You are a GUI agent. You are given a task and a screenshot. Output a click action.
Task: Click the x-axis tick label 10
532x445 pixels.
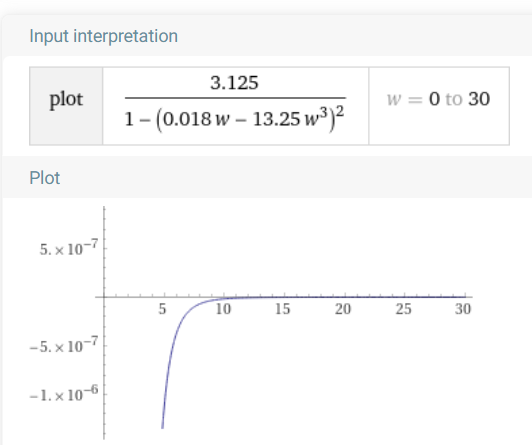click(224, 309)
